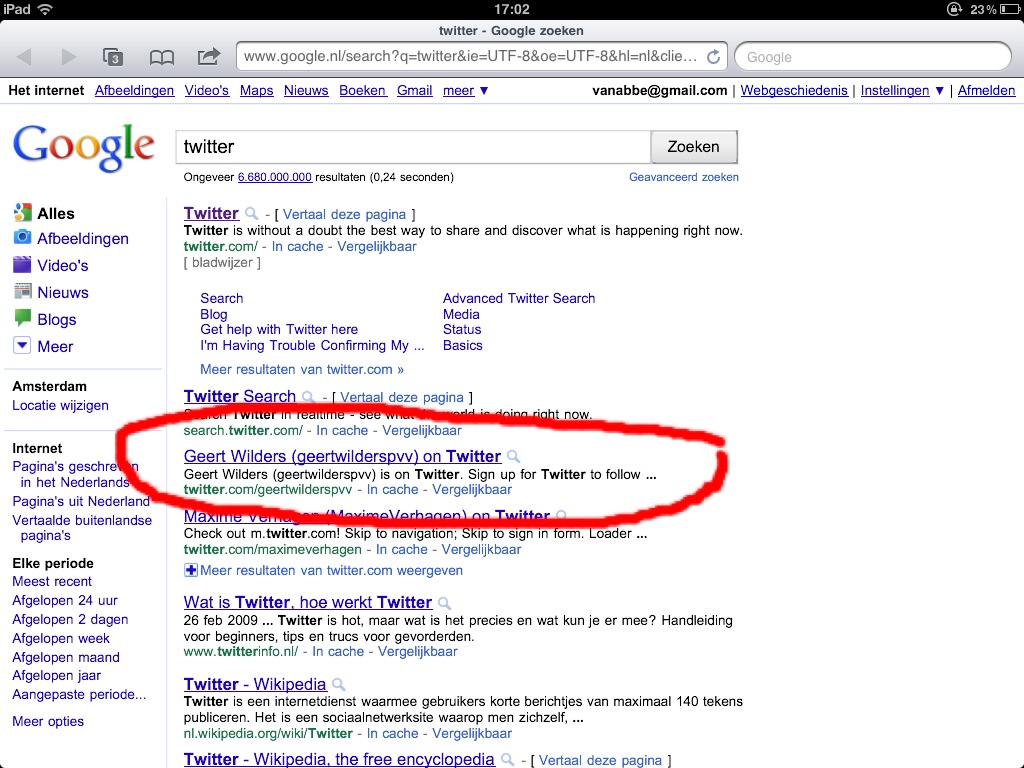The image size is (1024, 768).
Task: Click the Google search field containing 'twitter'
Action: point(412,147)
